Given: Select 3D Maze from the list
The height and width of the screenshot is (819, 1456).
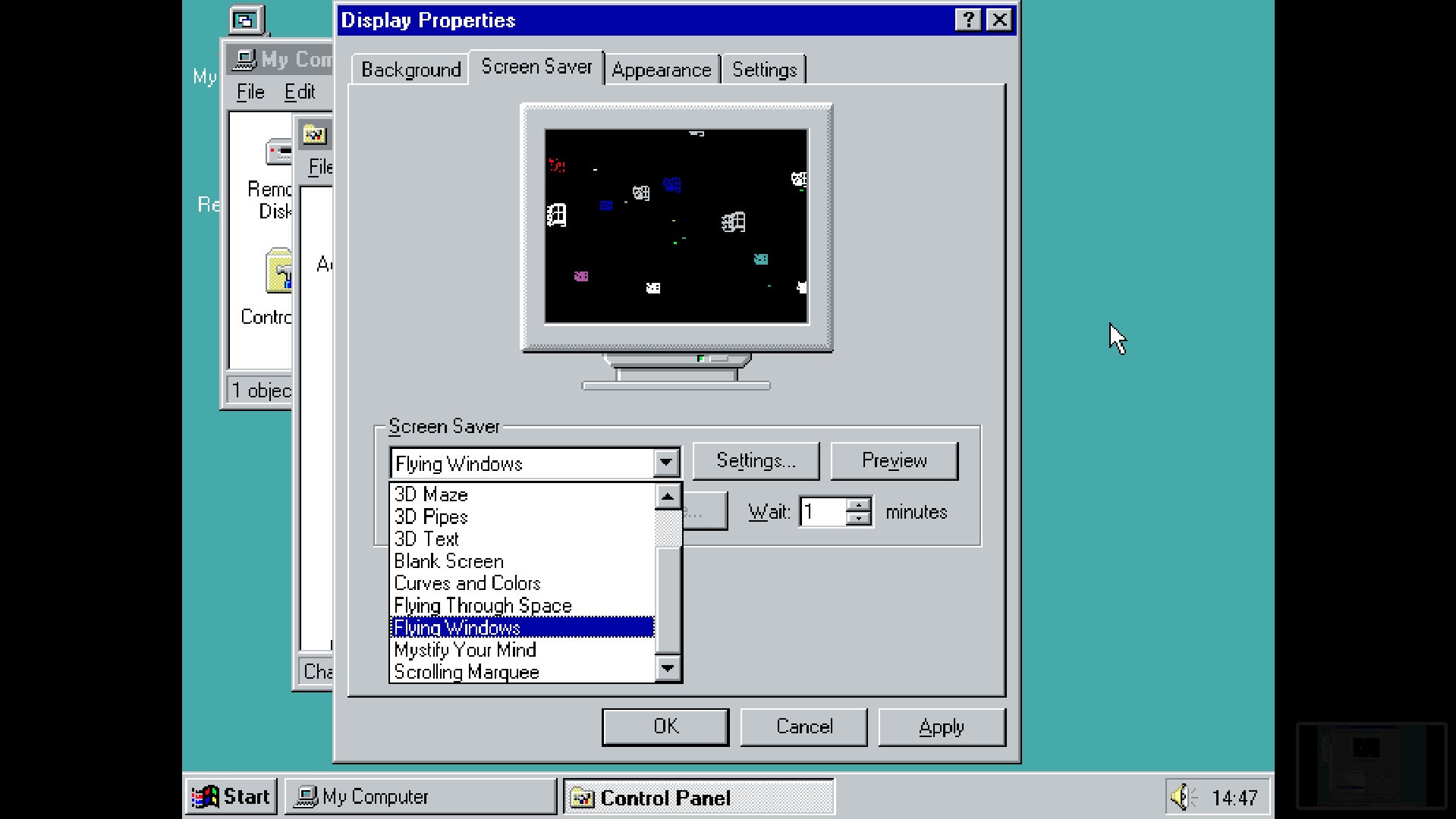Looking at the screenshot, I should coord(522,494).
